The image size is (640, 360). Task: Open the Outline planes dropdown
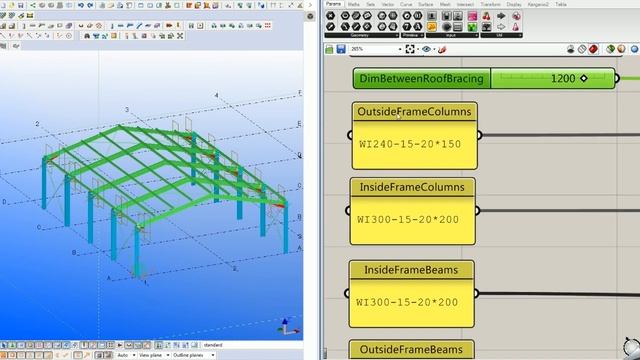[213, 355]
